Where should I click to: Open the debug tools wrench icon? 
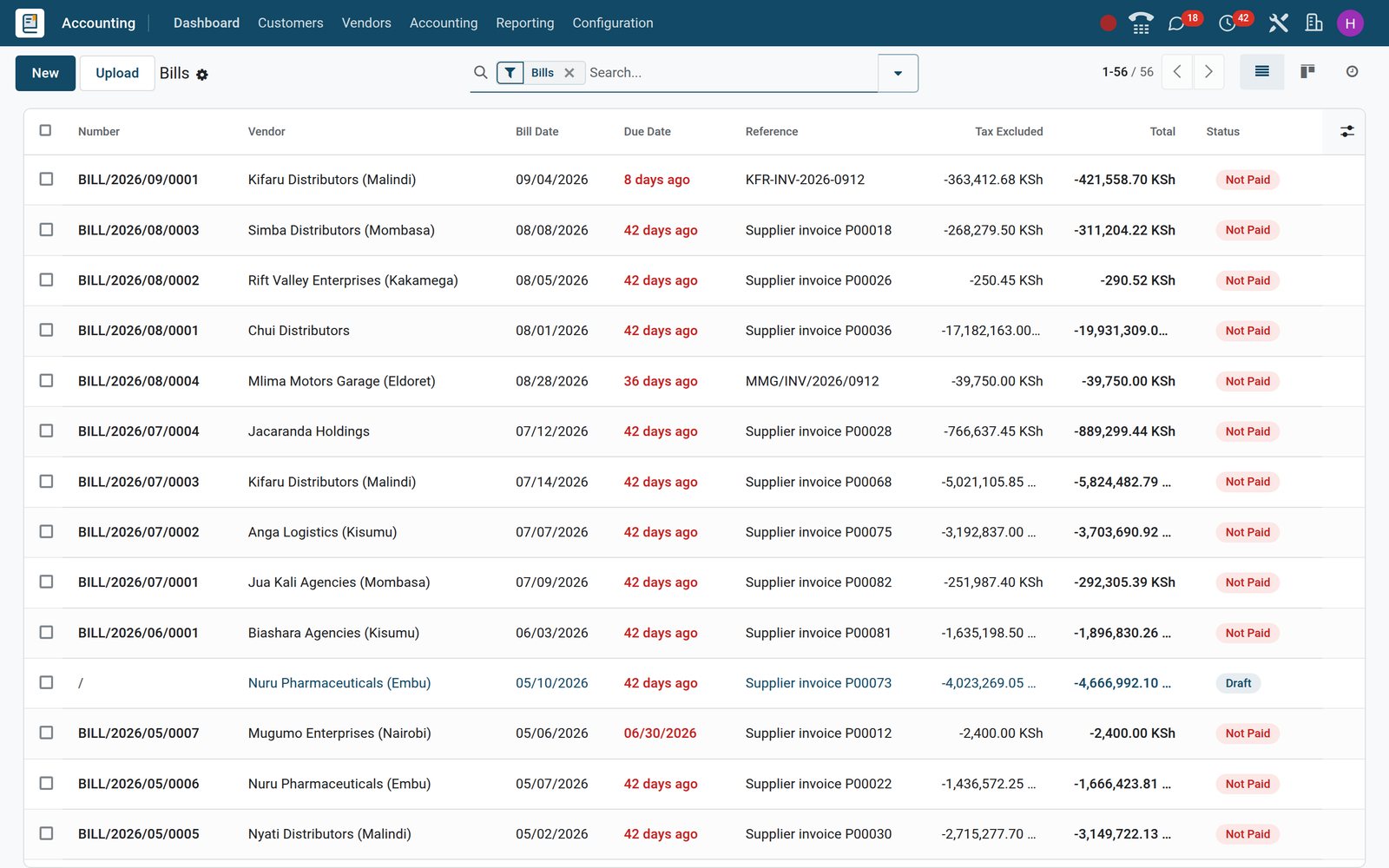1278,23
